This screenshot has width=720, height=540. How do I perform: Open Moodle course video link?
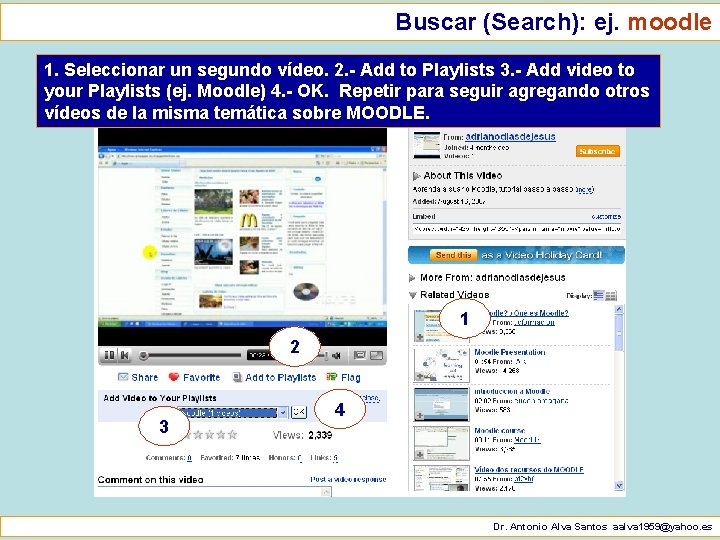pyautogui.click(x=500, y=431)
